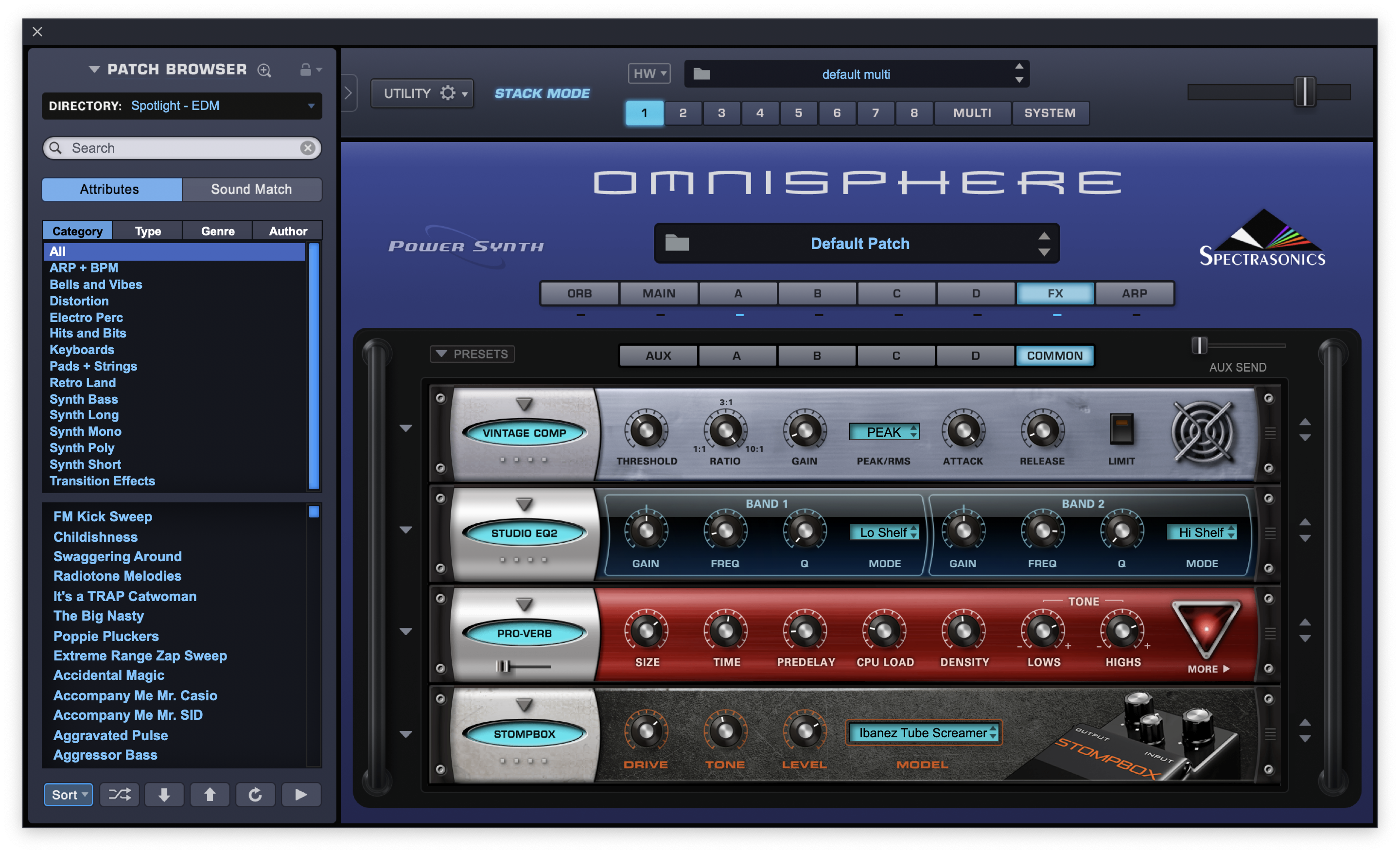This screenshot has height=854, width=1400.
Task: Open the MULTI page
Action: (972, 112)
